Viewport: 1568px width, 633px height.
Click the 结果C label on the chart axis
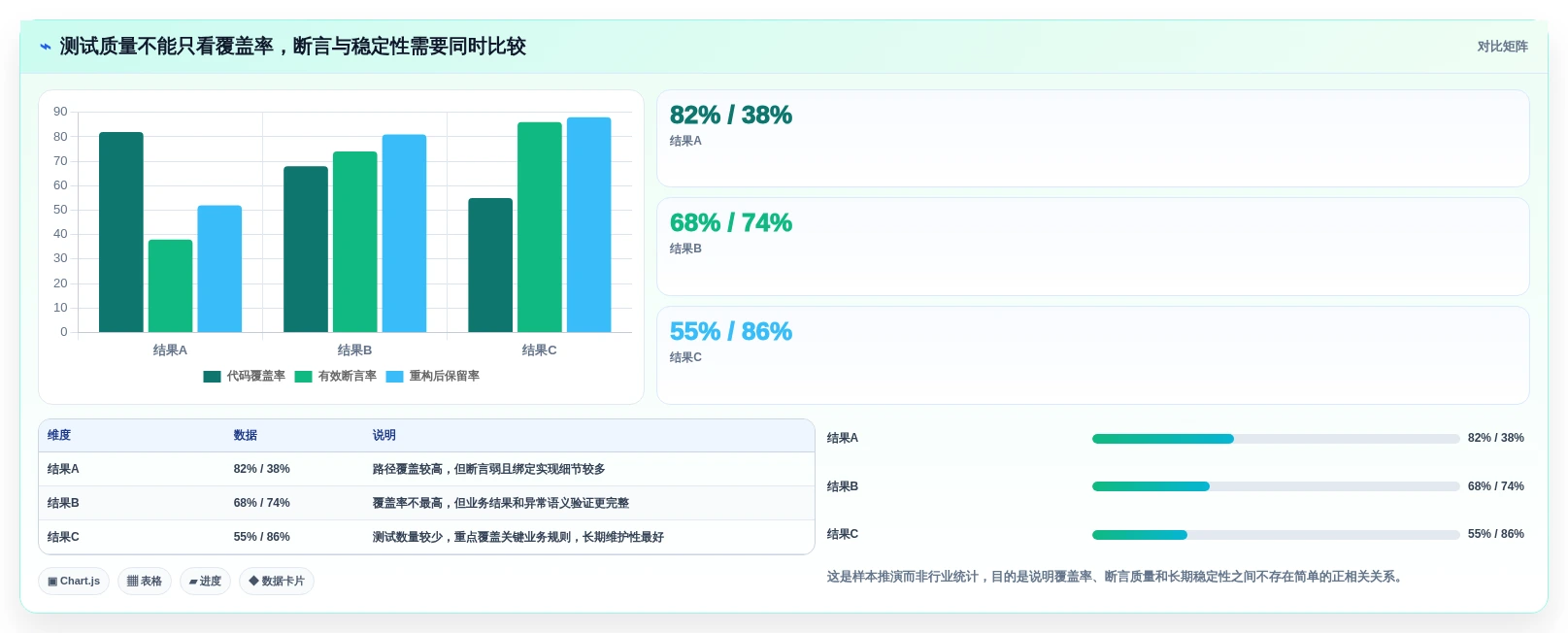(x=539, y=350)
